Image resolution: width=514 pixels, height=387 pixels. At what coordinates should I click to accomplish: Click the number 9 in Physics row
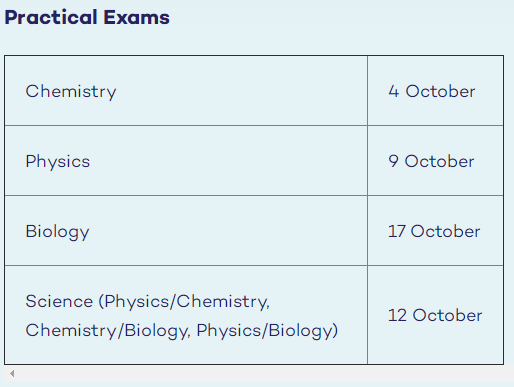[393, 161]
